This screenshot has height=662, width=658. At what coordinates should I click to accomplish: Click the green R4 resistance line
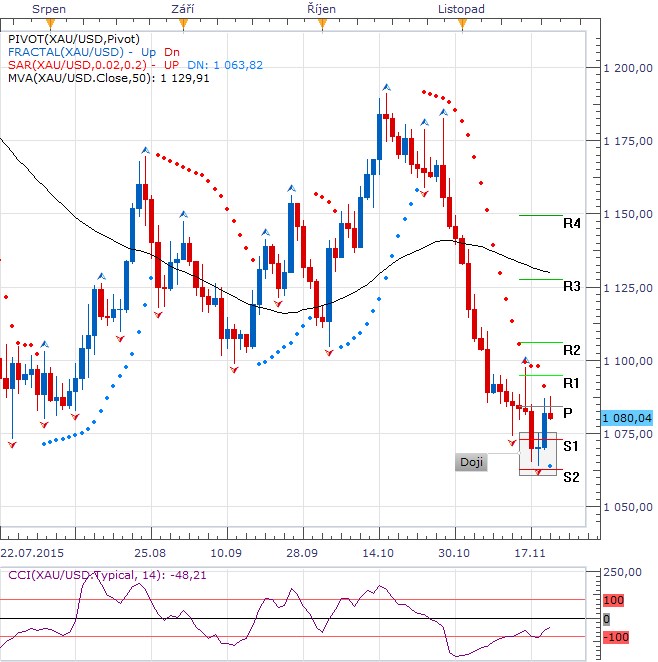[x=541, y=215]
